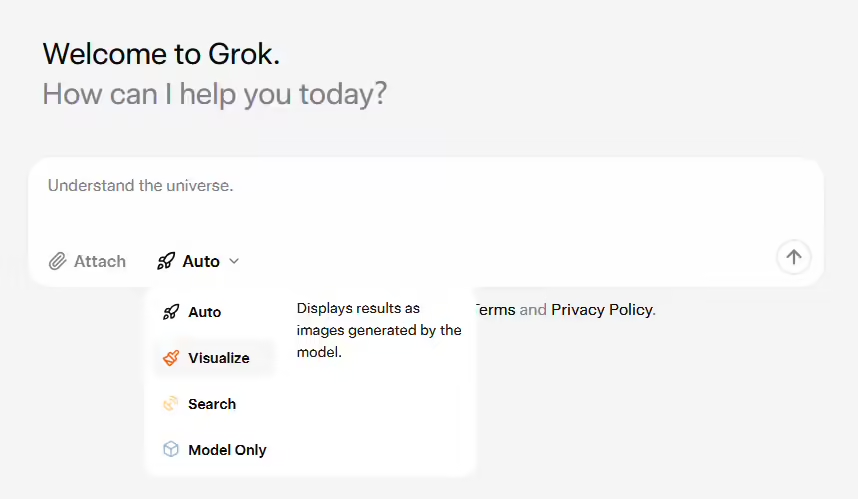Click the Search globe icon in the menu

[171, 404]
